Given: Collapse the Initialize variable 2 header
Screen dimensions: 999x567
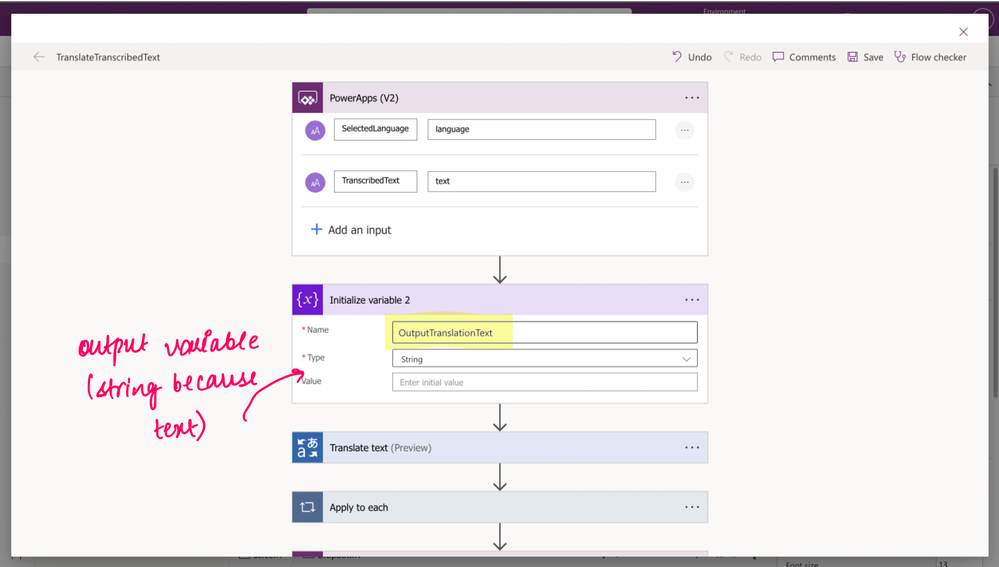Looking at the screenshot, I should click(500, 299).
